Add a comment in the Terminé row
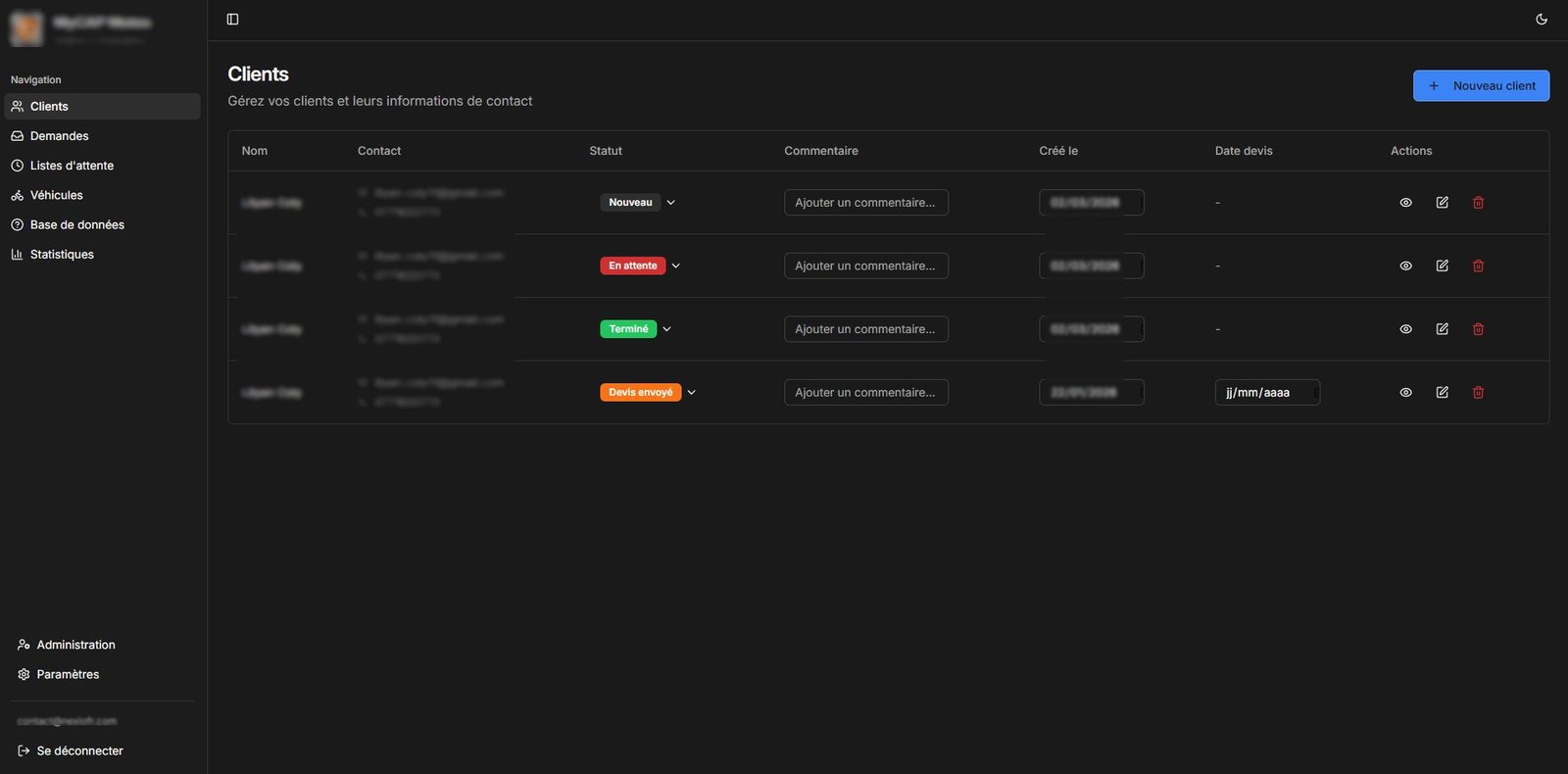1568x774 pixels. click(866, 329)
